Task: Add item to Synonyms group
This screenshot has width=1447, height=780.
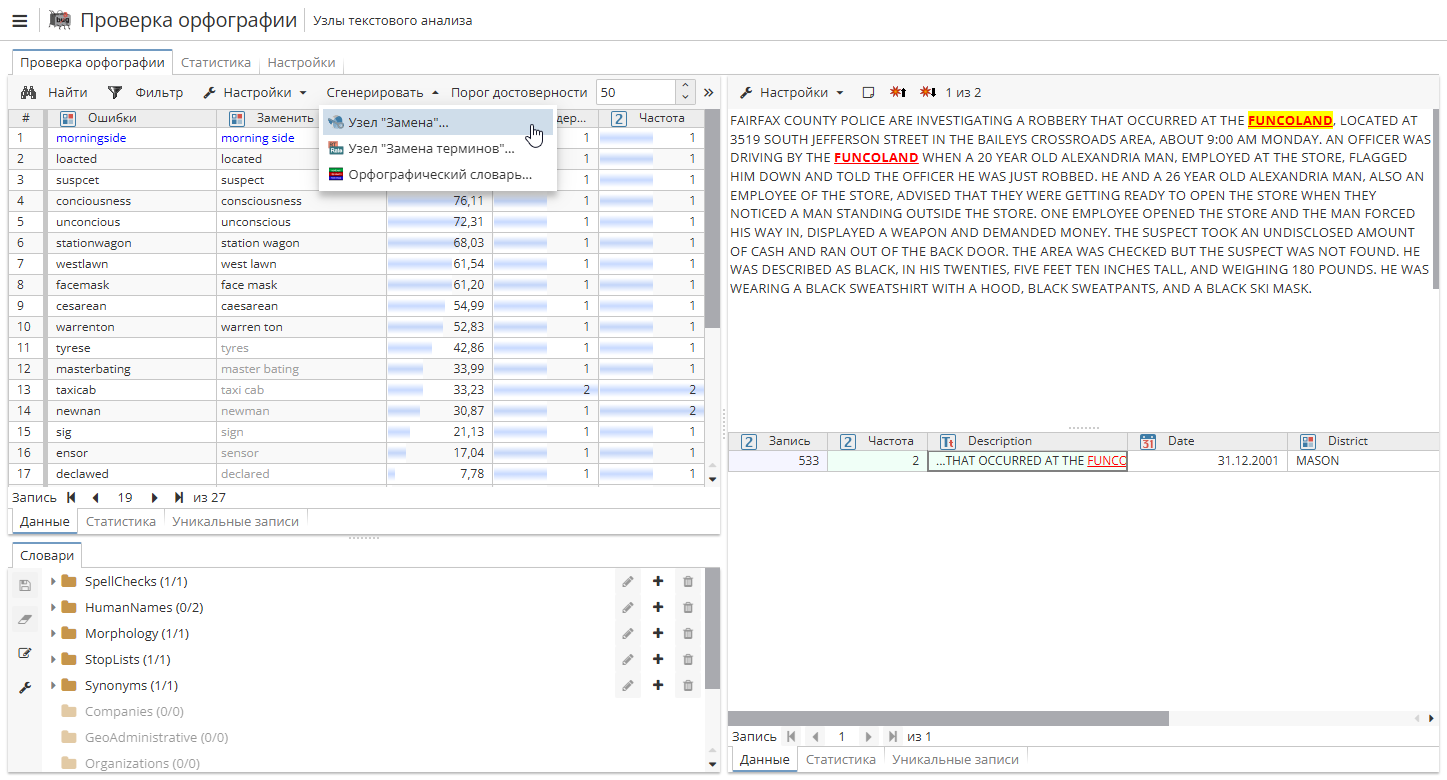Action: (658, 685)
